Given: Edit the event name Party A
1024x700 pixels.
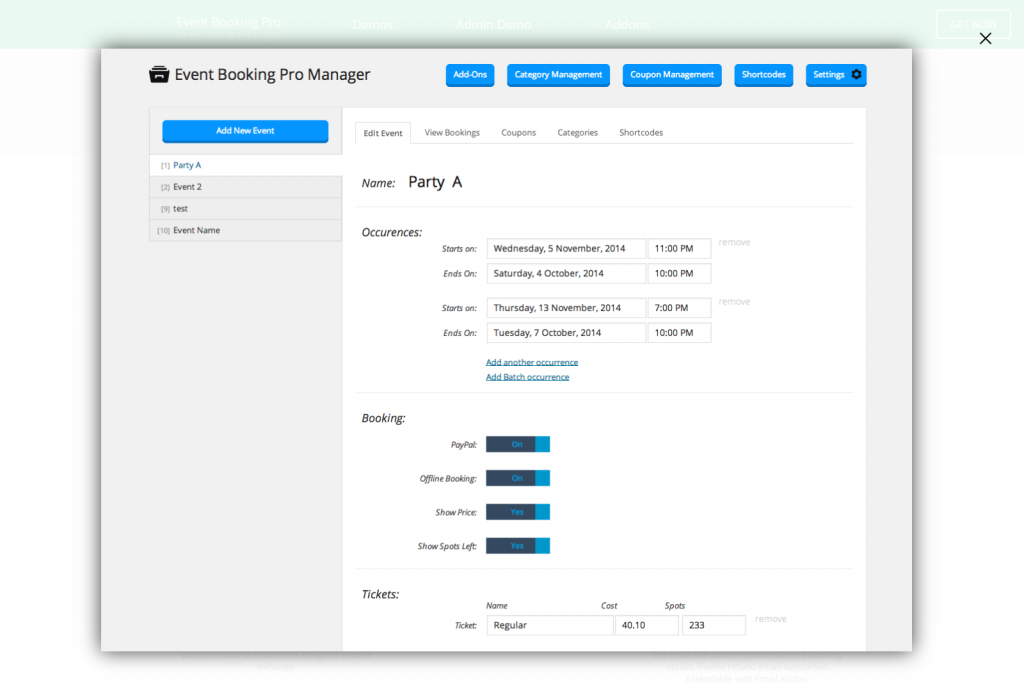Looking at the screenshot, I should coord(435,182).
